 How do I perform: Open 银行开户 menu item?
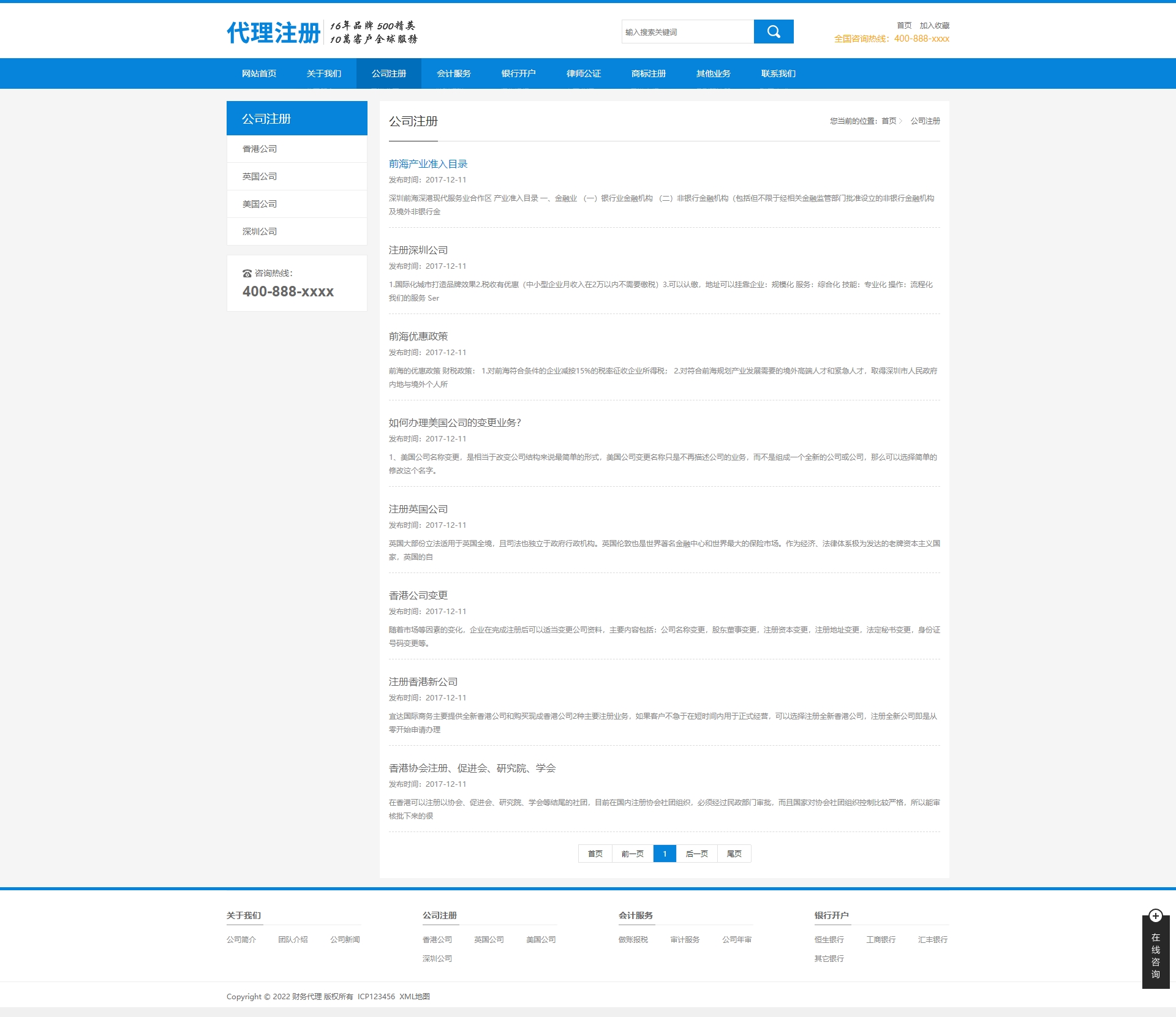(519, 73)
